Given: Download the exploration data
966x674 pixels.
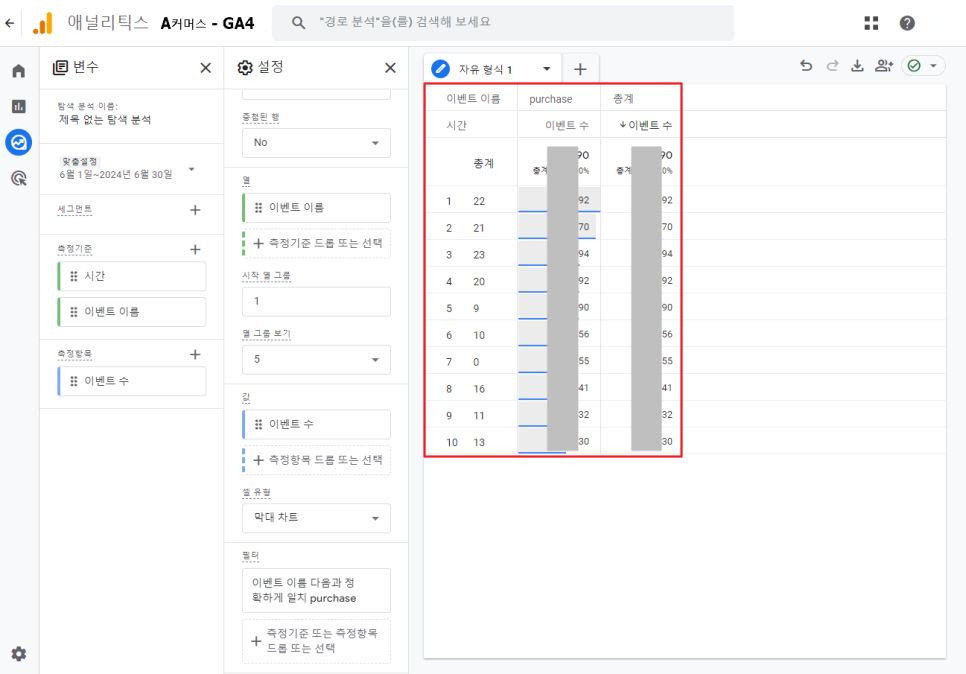Looking at the screenshot, I should click(857, 65).
